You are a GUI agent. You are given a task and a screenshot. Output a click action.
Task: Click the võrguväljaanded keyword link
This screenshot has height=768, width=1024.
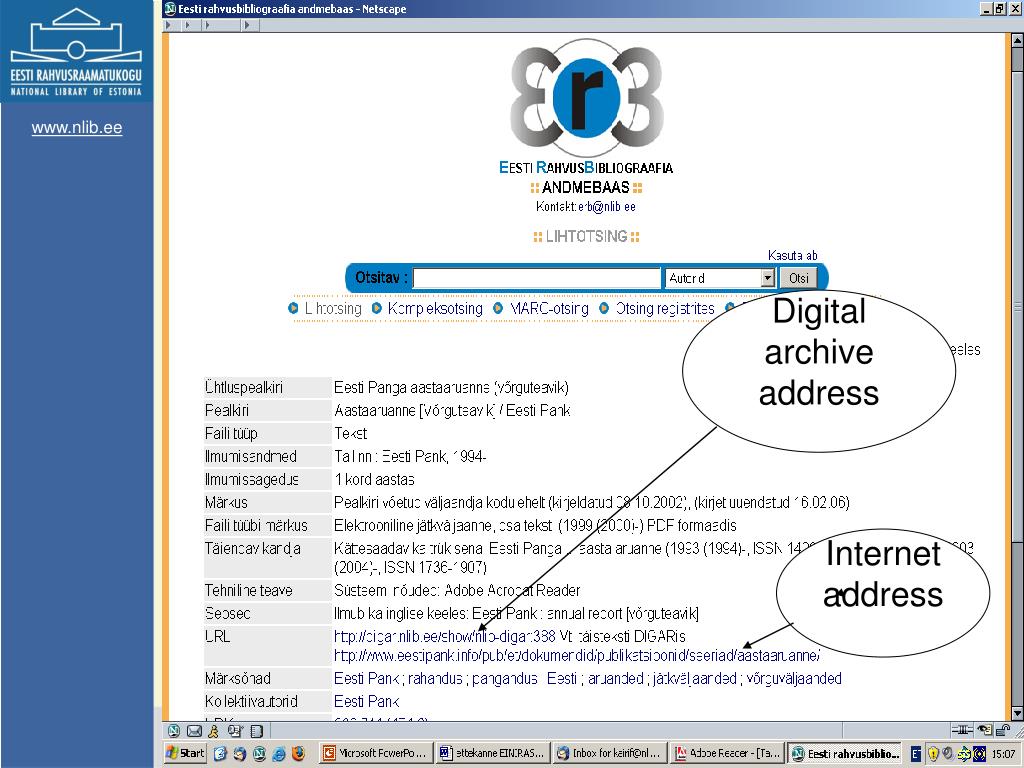tap(793, 679)
